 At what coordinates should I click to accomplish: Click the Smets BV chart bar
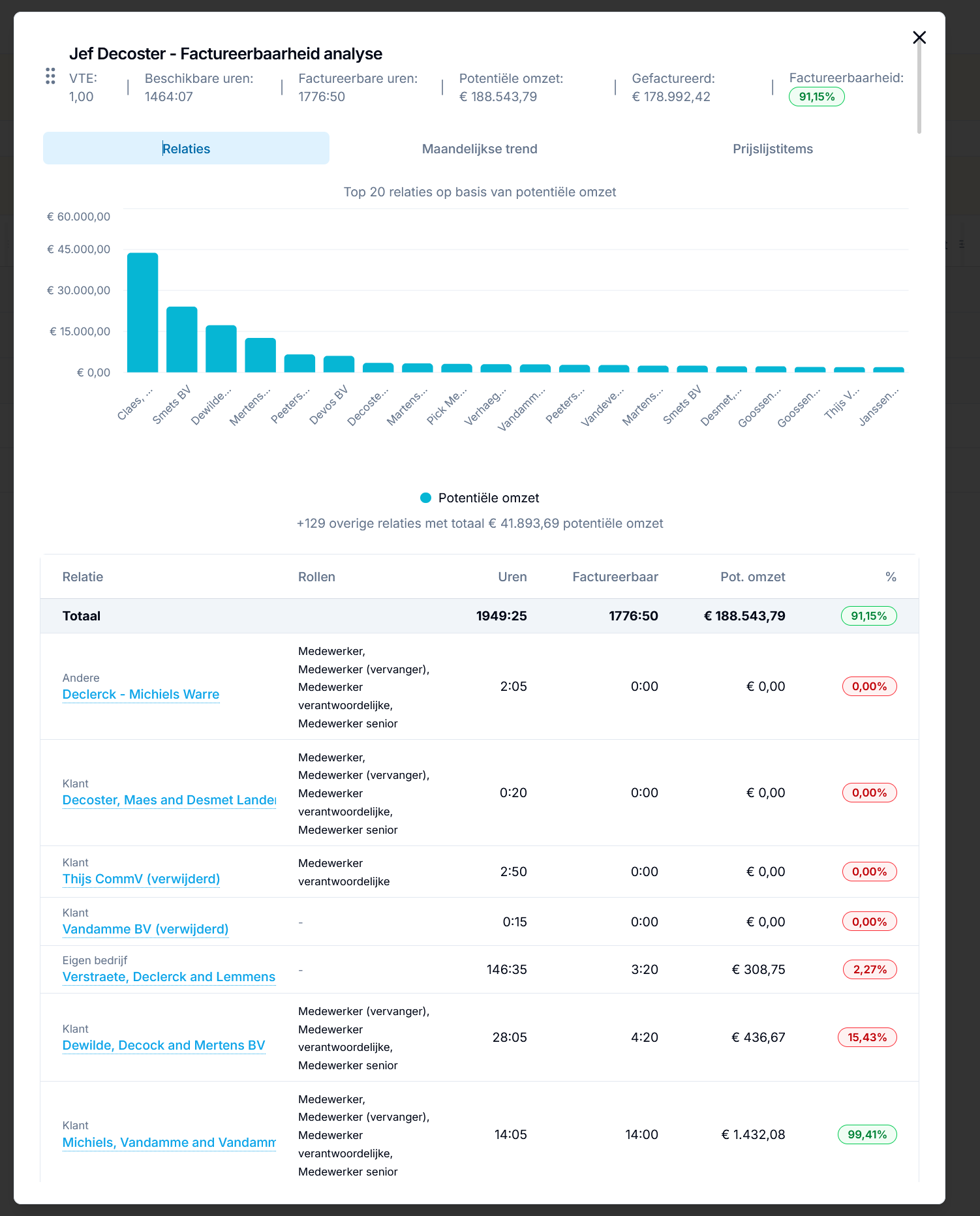(x=181, y=339)
